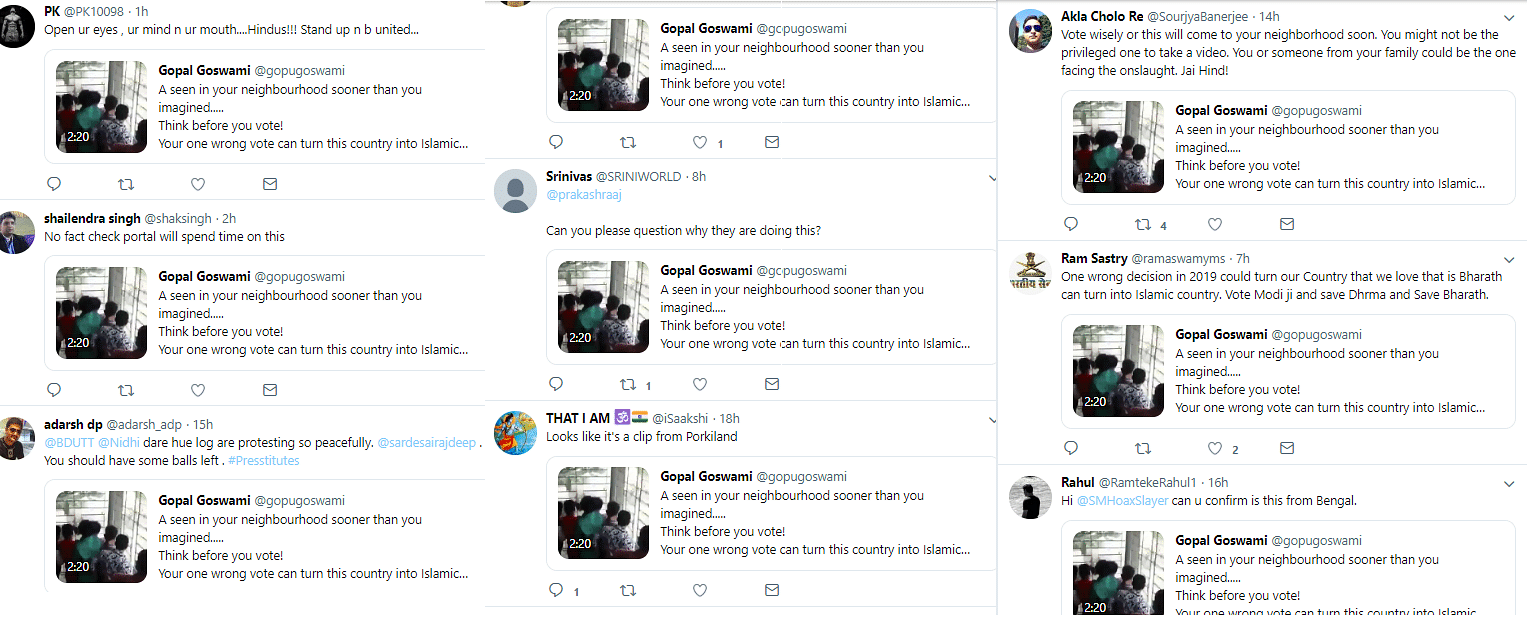Visit the @SMHoaxSlayer mention
Image resolution: width=1527 pixels, height=623 pixels.
[x=1122, y=500]
